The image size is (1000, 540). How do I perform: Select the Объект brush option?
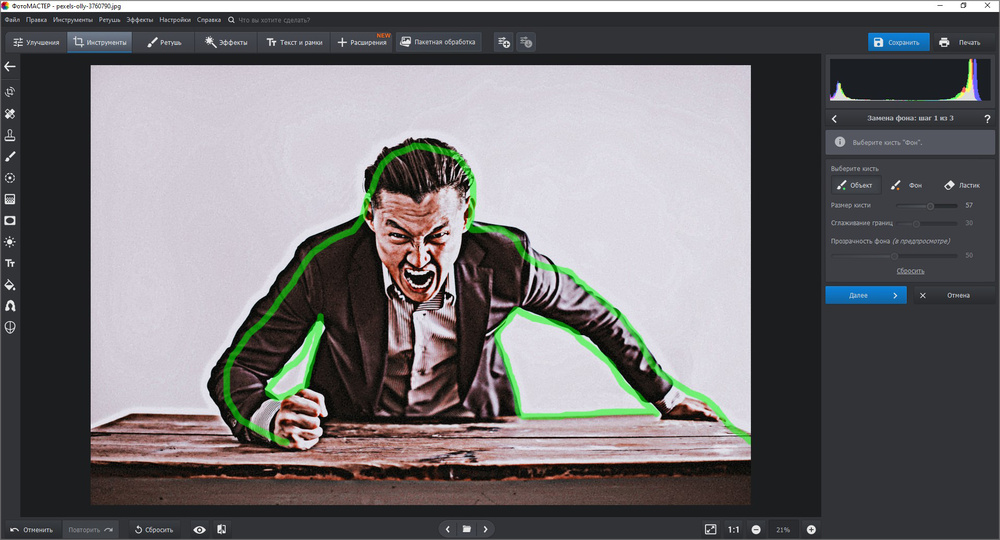[855, 185]
